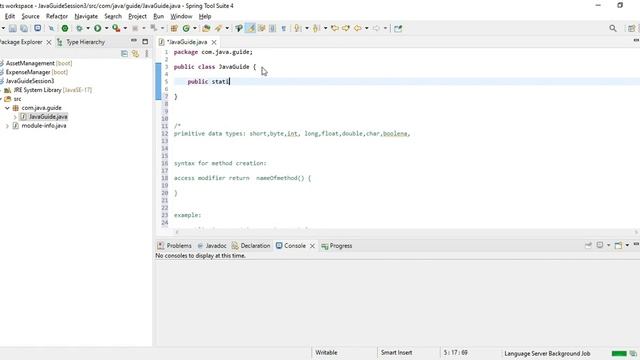Click the Open Type toolbar icon

coord(206,28)
